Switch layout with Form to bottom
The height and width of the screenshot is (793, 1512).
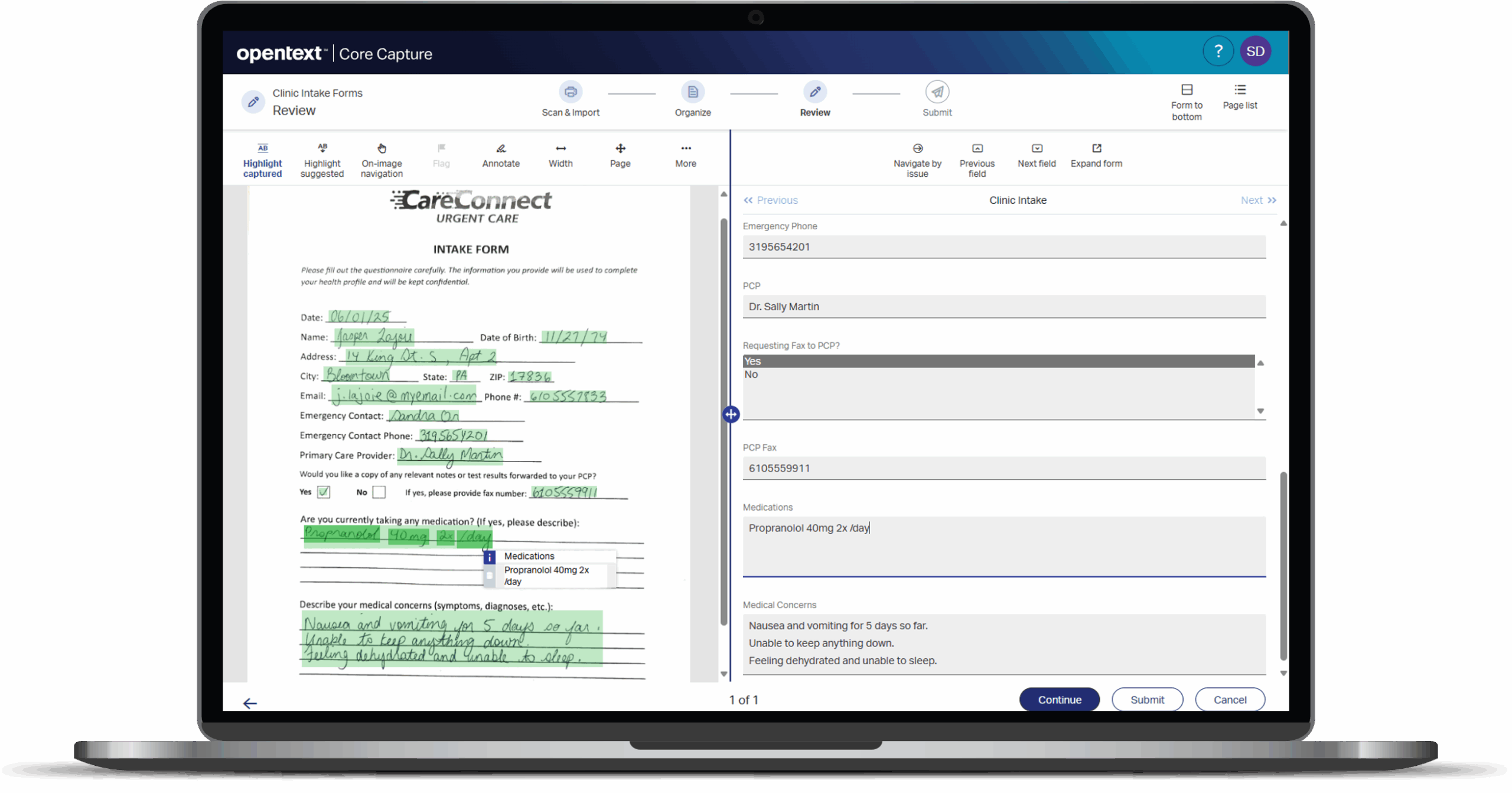click(x=1187, y=103)
